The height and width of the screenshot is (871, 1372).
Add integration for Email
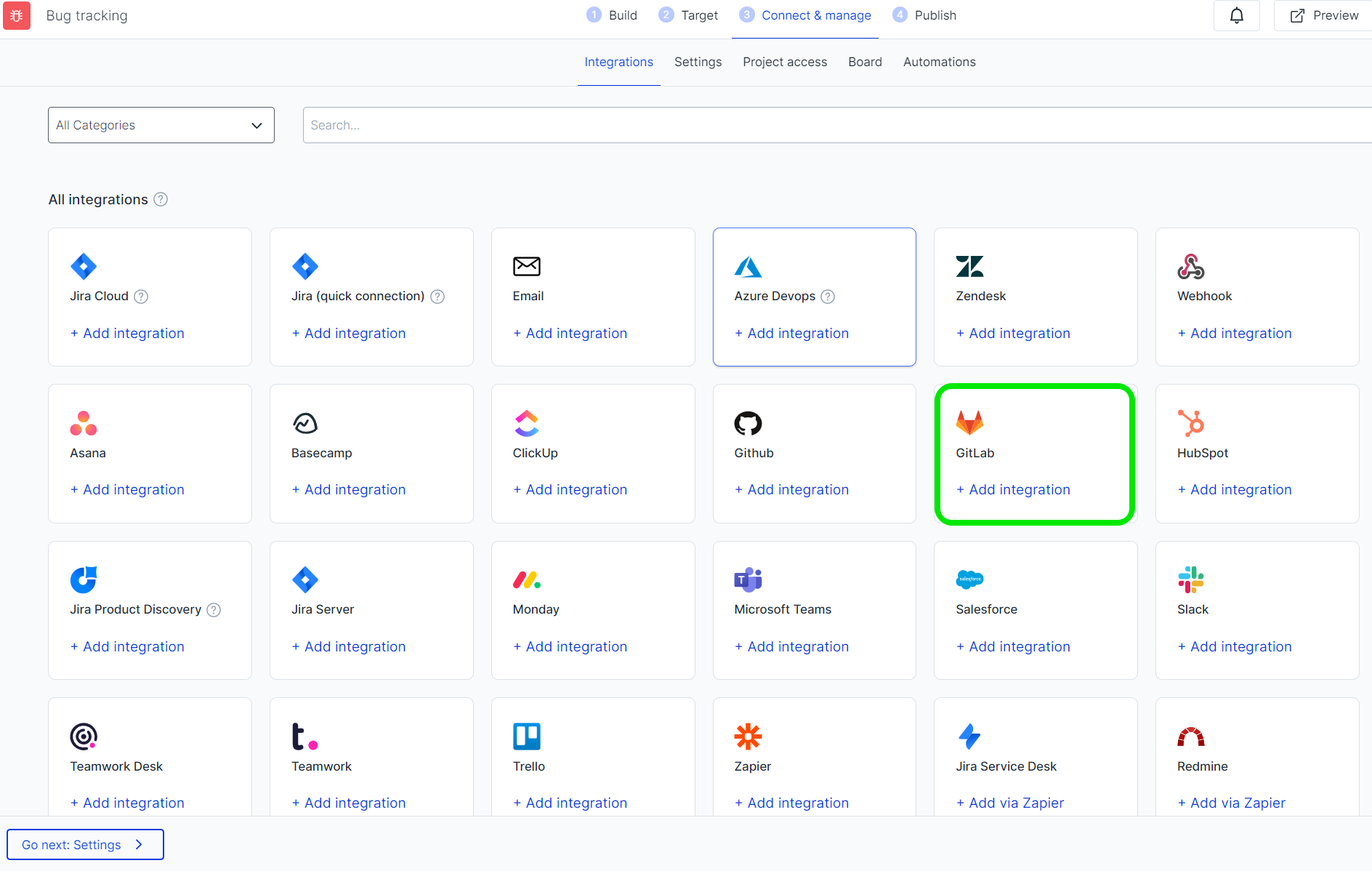click(x=570, y=333)
